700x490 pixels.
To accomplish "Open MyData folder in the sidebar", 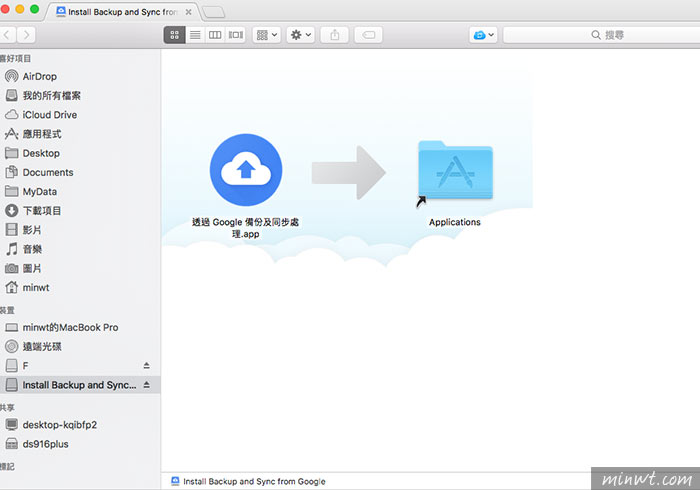I will pos(80,191).
